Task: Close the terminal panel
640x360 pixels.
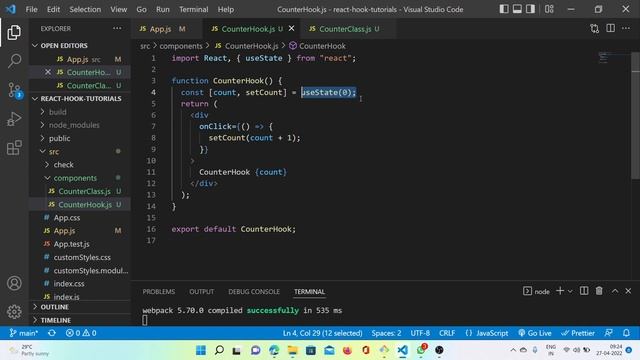Action: click(628, 291)
